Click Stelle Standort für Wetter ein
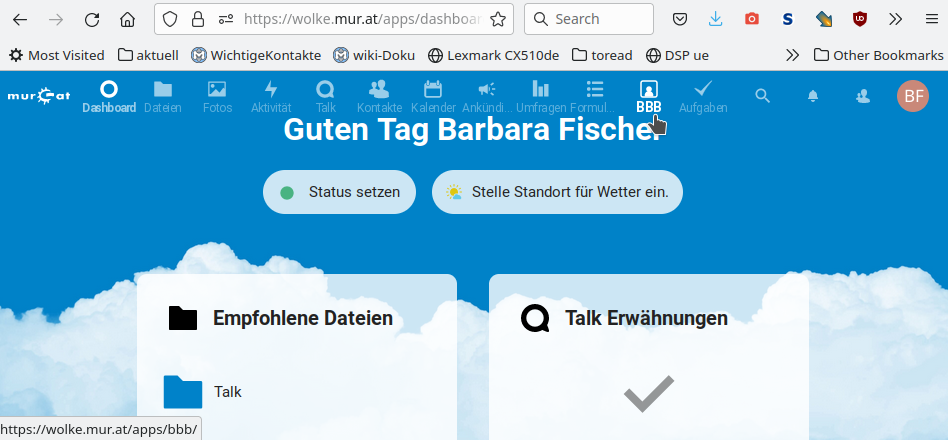Viewport: 948px width, 440px height. pyautogui.click(x=557, y=192)
